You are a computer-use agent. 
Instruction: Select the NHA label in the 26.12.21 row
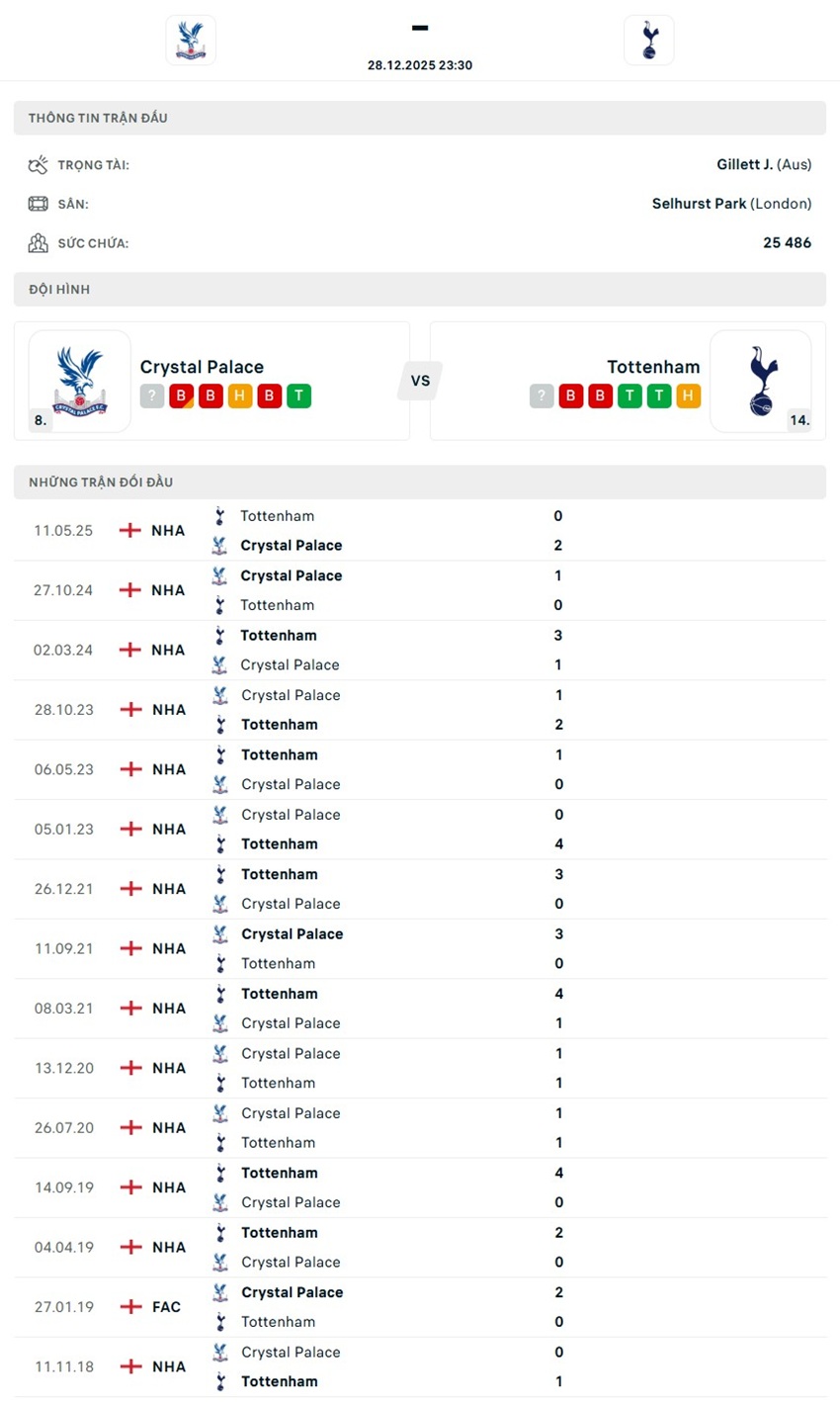tap(168, 888)
